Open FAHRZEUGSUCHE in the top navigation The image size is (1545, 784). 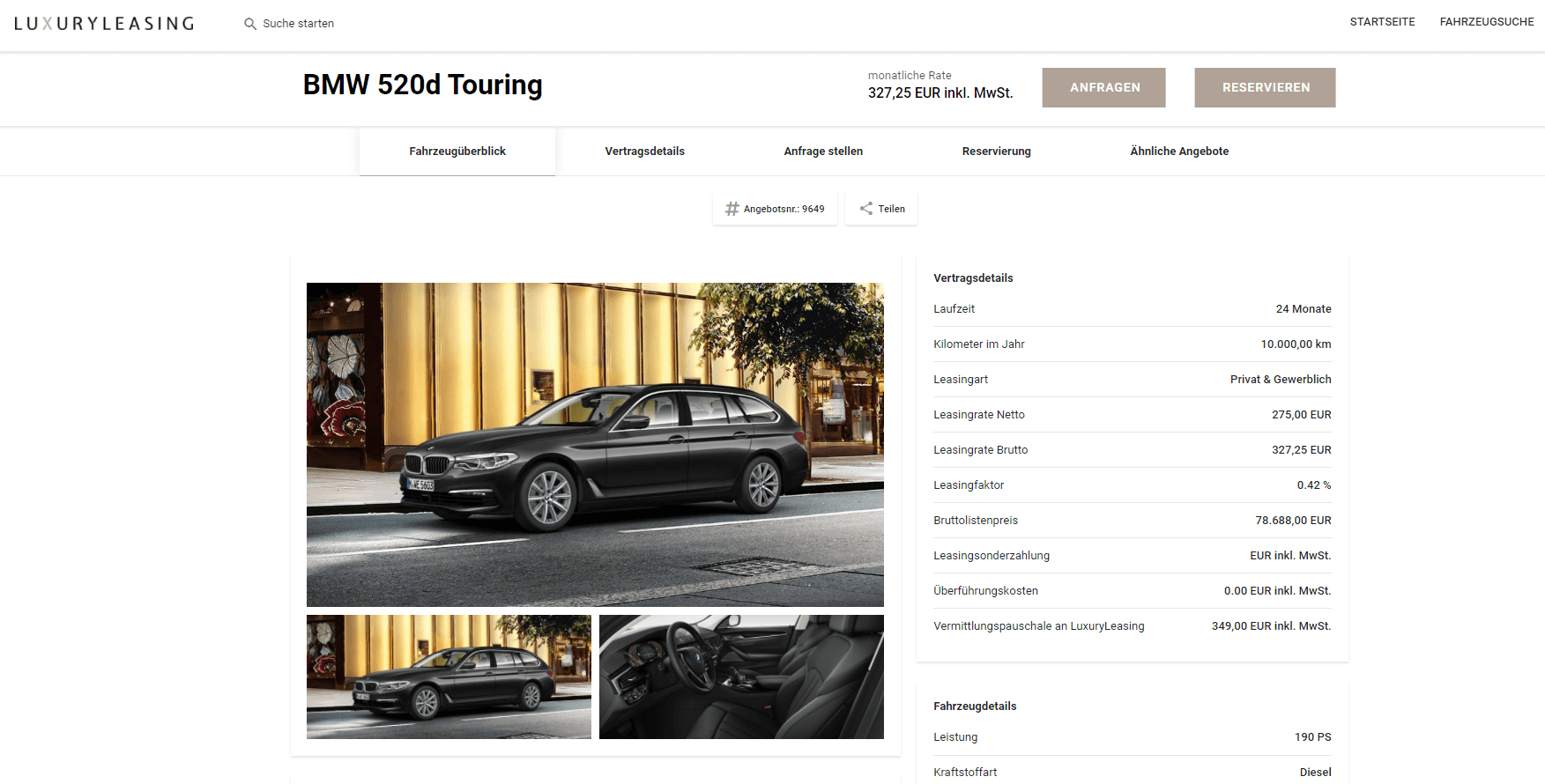coord(1487,22)
